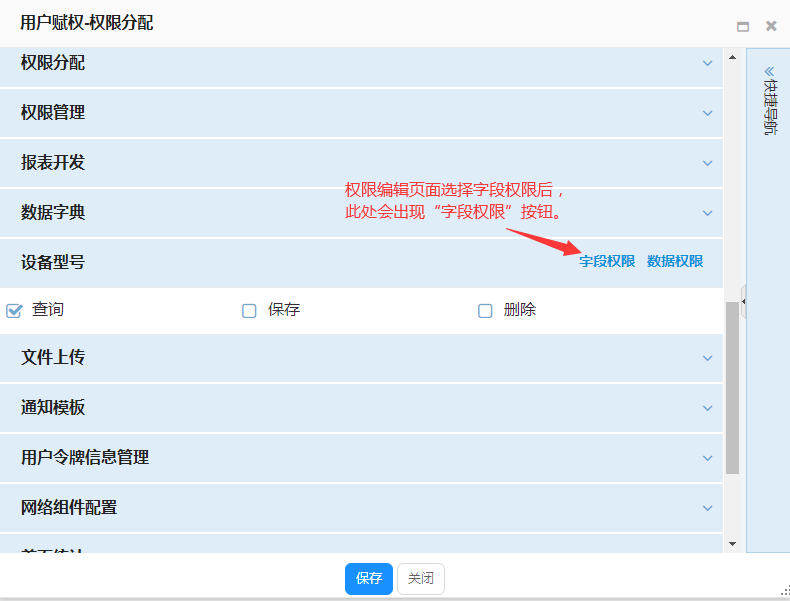790x601 pixels.
Task: Click the side panel splitter handle arrow
Action: (x=743, y=300)
